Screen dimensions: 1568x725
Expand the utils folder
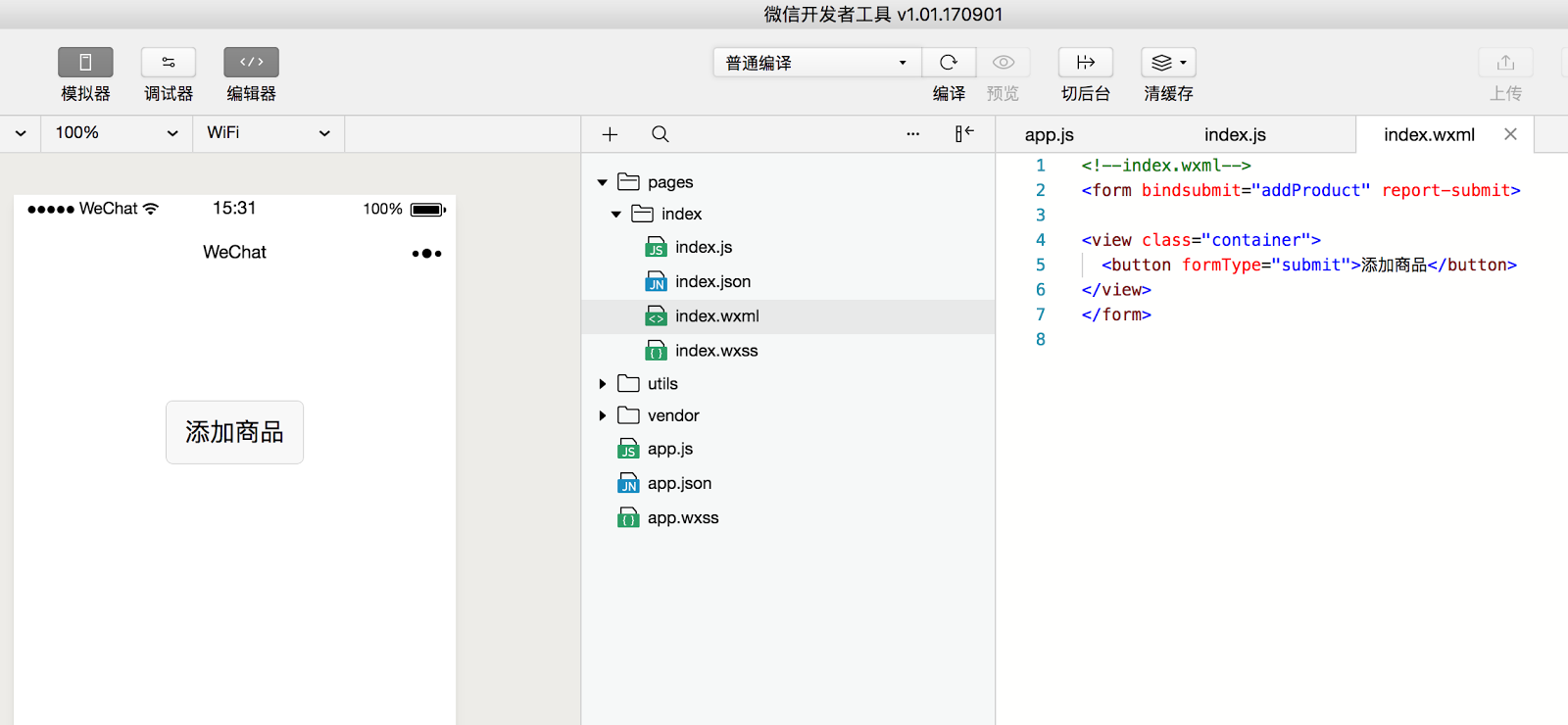603,384
